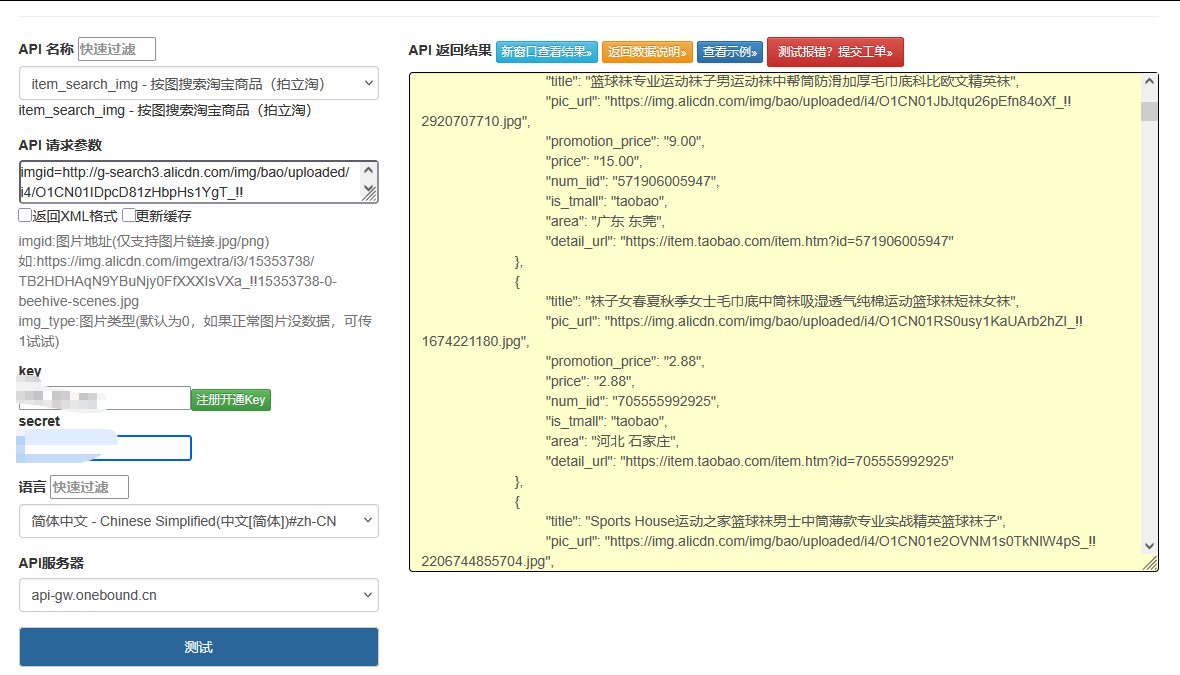Click the text 1674221180.jpg
Viewport: 1180px width, 675px height.
[x=474, y=342]
